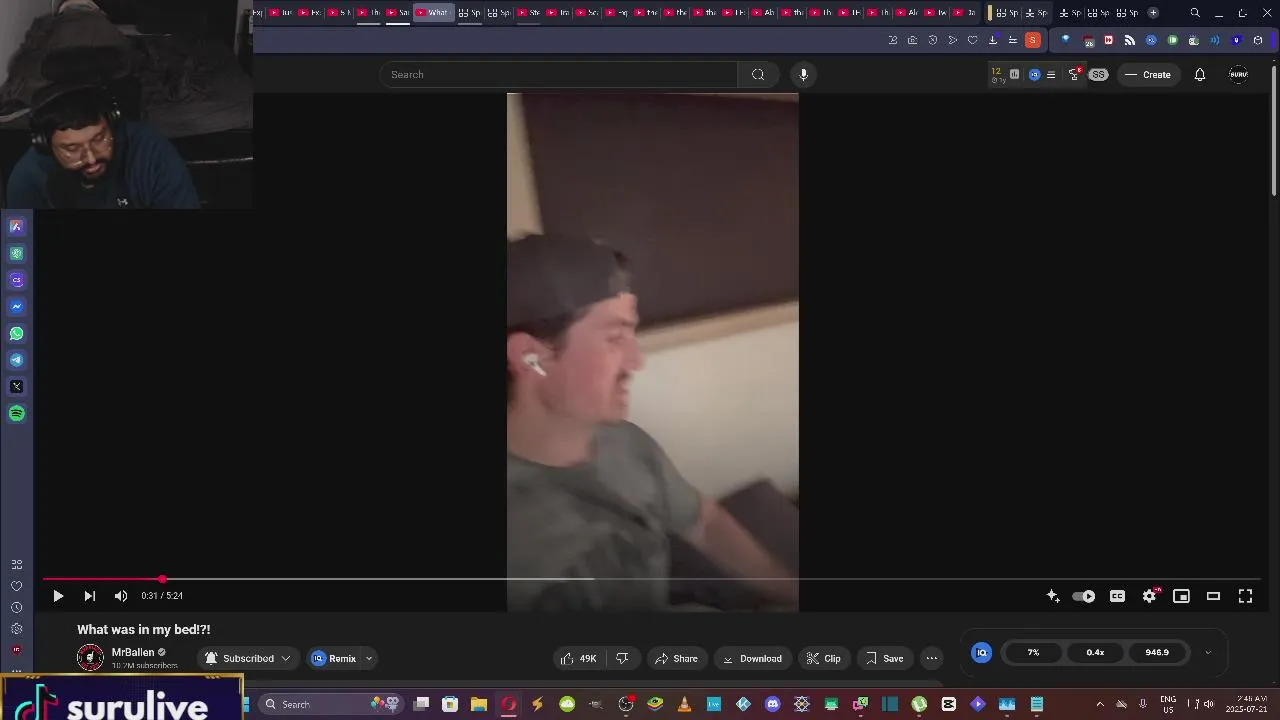This screenshot has height=720, width=1280.
Task: Toggle autoplay switch in player
Action: coord(1084,596)
